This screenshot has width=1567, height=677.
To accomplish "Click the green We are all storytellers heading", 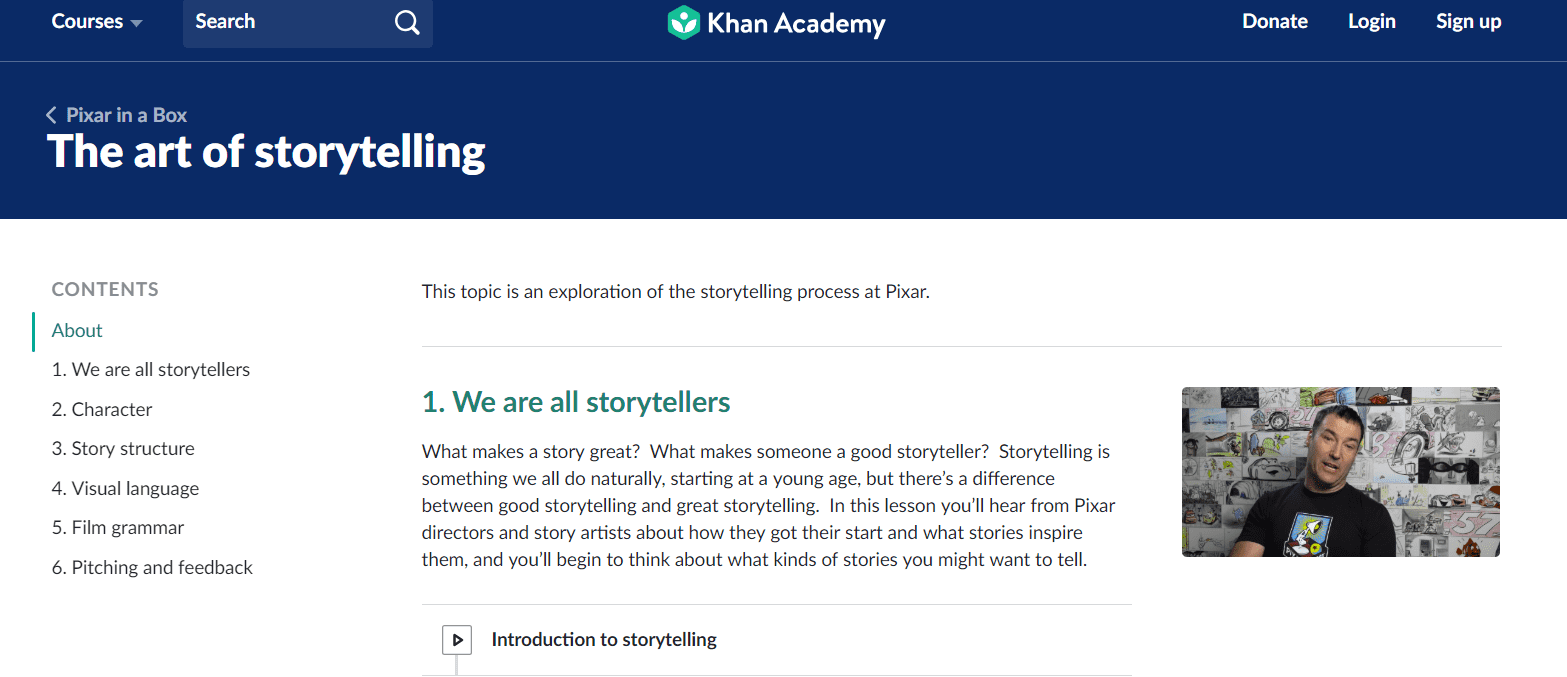I will point(576,402).
